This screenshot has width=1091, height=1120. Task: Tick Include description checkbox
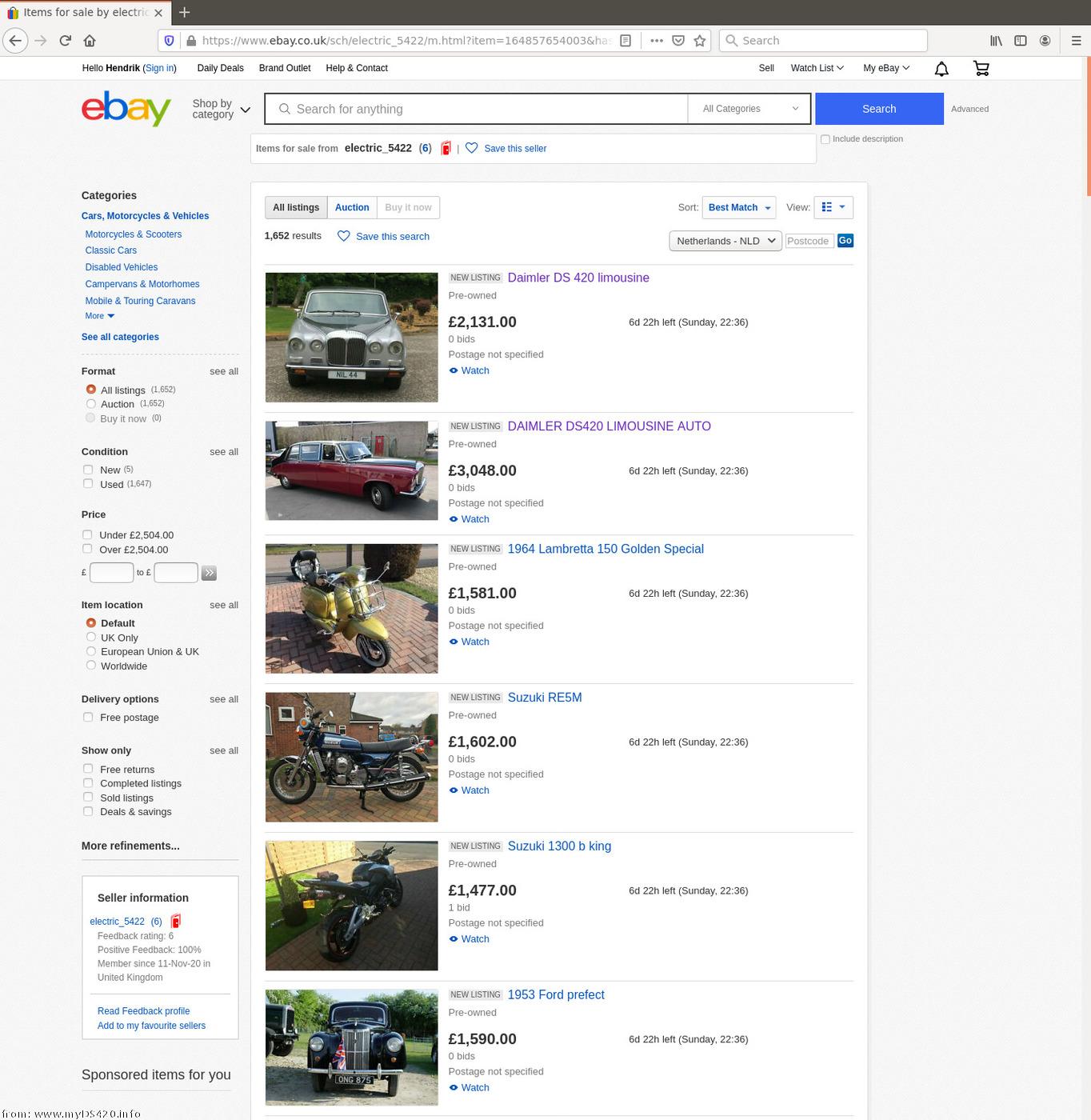point(825,139)
